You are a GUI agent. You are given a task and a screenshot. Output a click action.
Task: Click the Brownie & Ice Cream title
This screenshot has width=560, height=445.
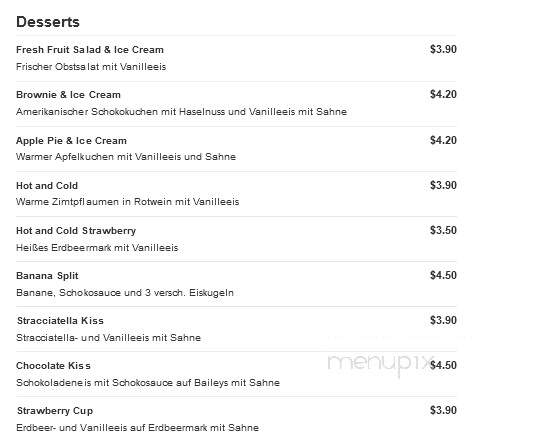68,95
